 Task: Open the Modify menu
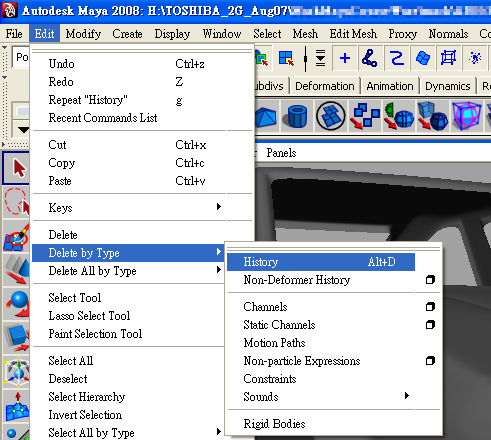pos(83,34)
